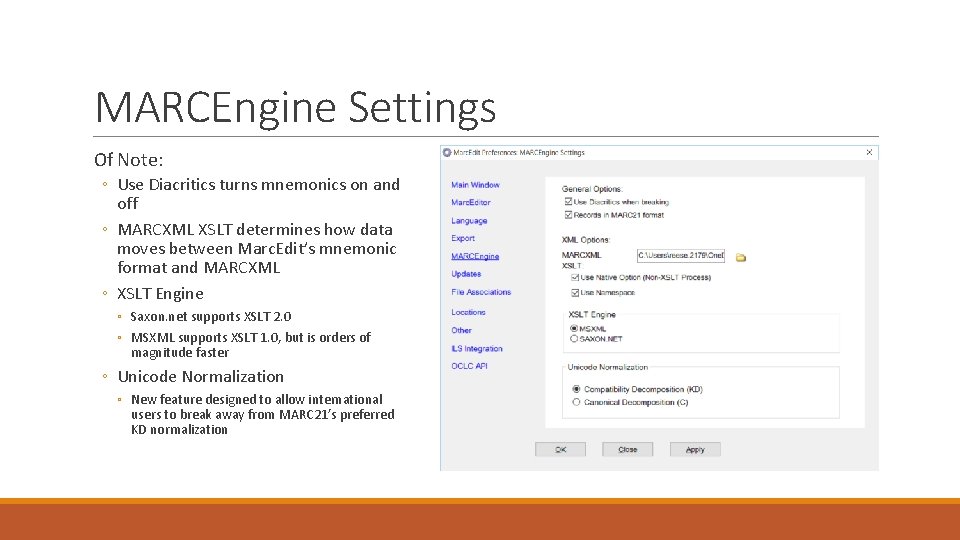This screenshot has width=960, height=540.
Task: Click the 'XML Options:' label in dialog
Action: point(586,240)
